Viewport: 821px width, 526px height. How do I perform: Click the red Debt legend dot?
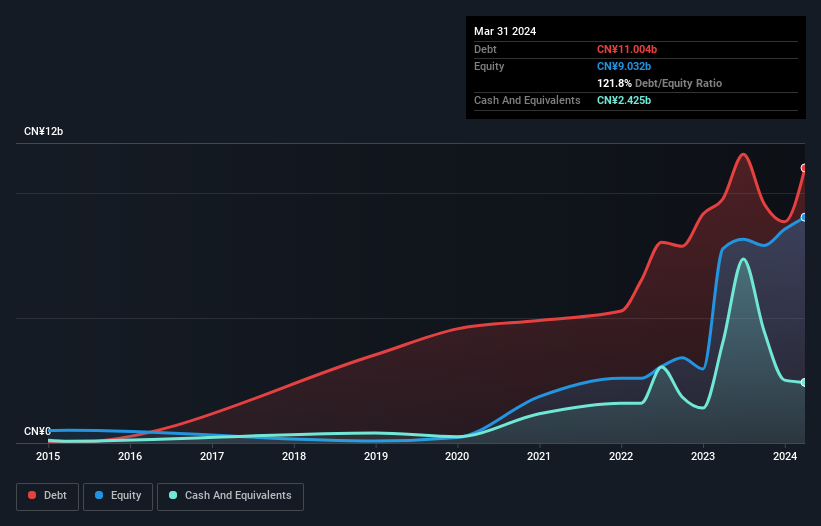pyautogui.click(x=32, y=495)
